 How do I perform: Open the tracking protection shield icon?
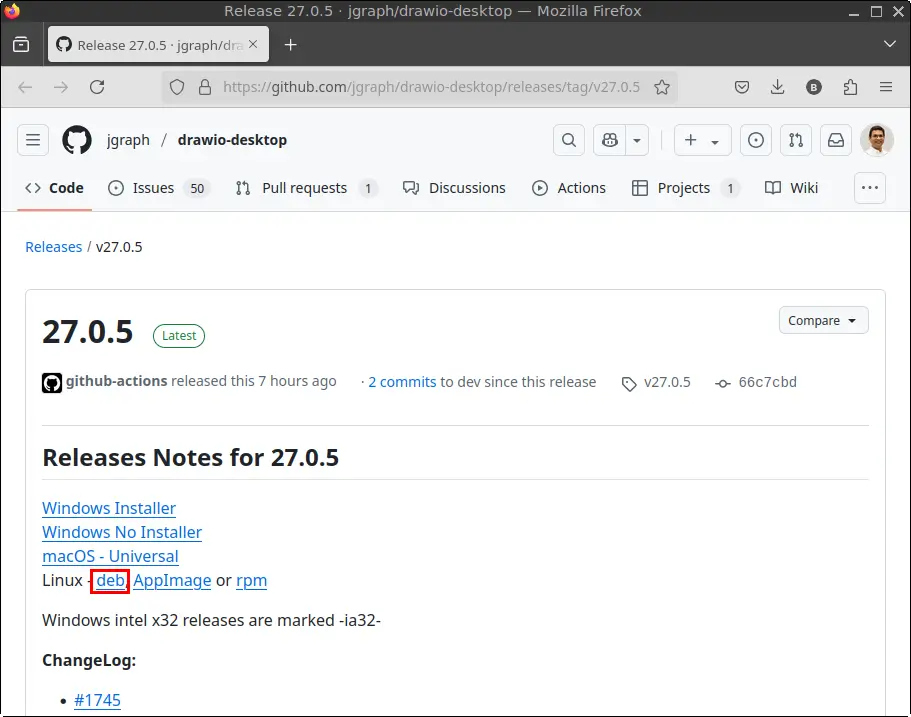[x=177, y=87]
